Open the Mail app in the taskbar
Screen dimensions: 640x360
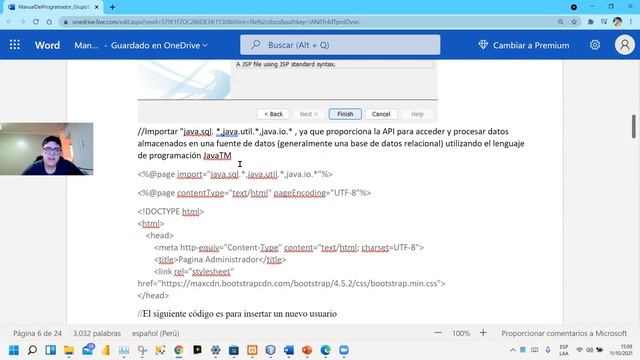coord(88,350)
